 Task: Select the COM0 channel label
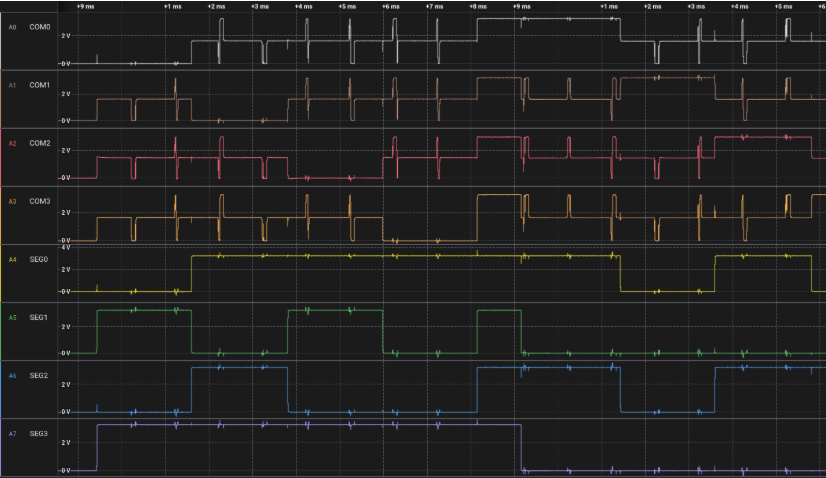tap(40, 27)
